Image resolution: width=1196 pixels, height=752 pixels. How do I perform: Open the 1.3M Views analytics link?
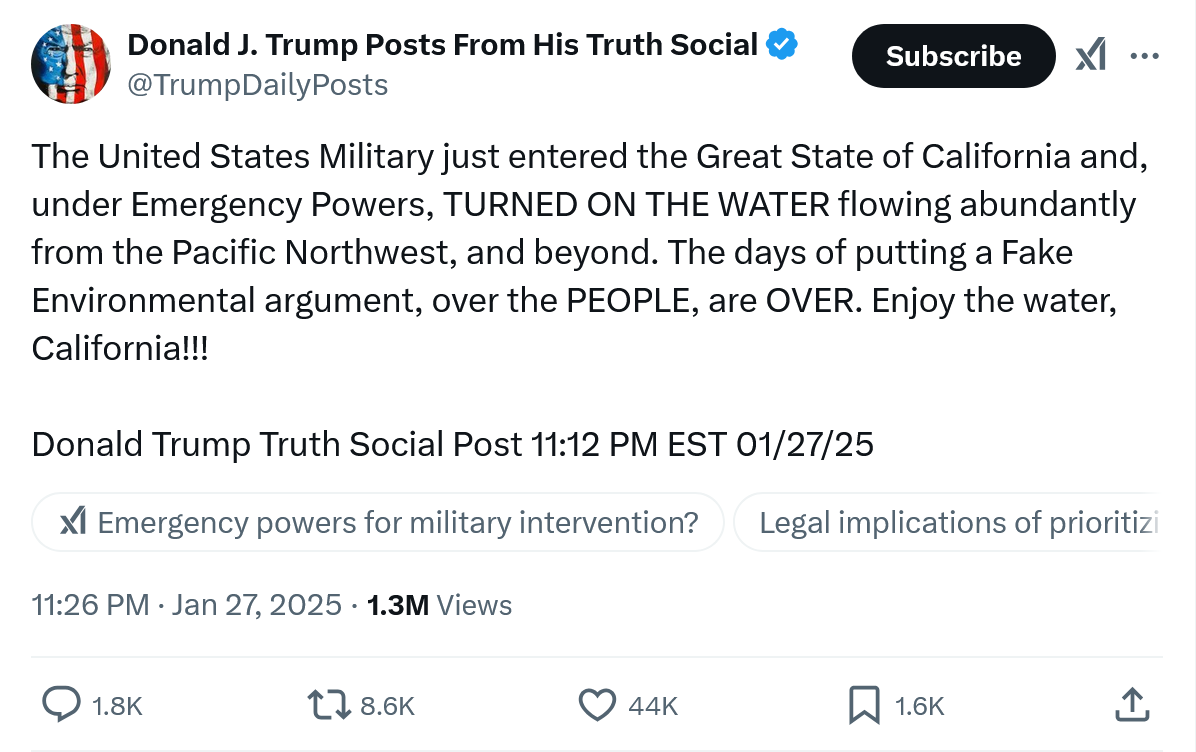tap(440, 605)
